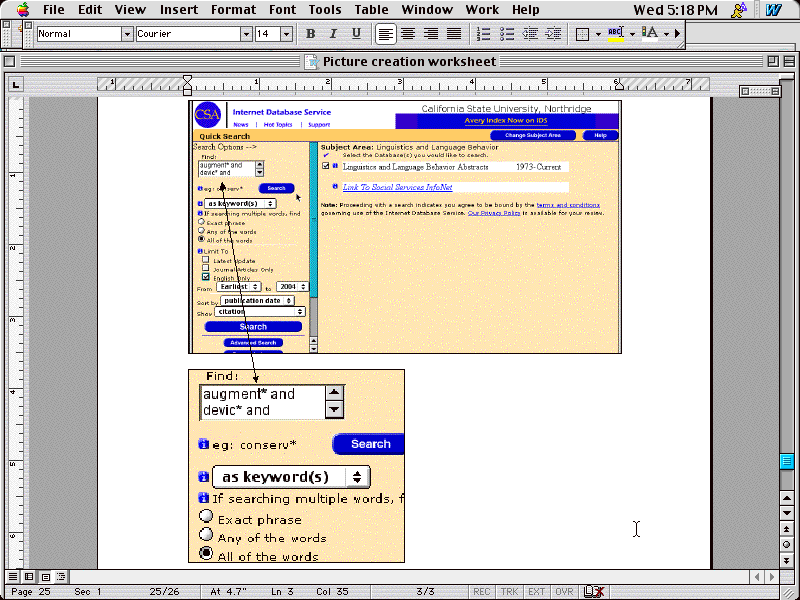Toggle EXT extend selection in the status bar
Screen dimensions: 800x600
[x=536, y=592]
